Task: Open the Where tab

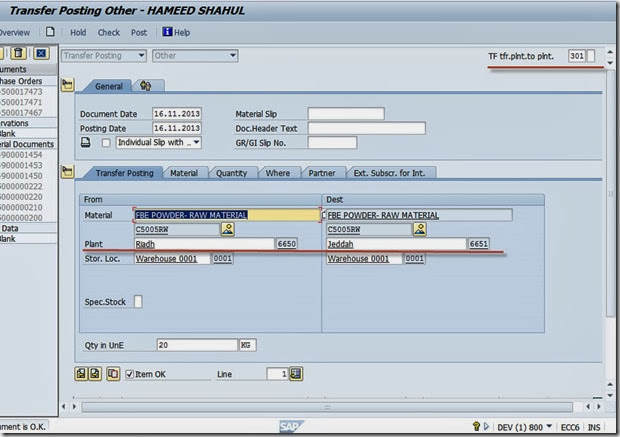Action: pyautogui.click(x=278, y=173)
